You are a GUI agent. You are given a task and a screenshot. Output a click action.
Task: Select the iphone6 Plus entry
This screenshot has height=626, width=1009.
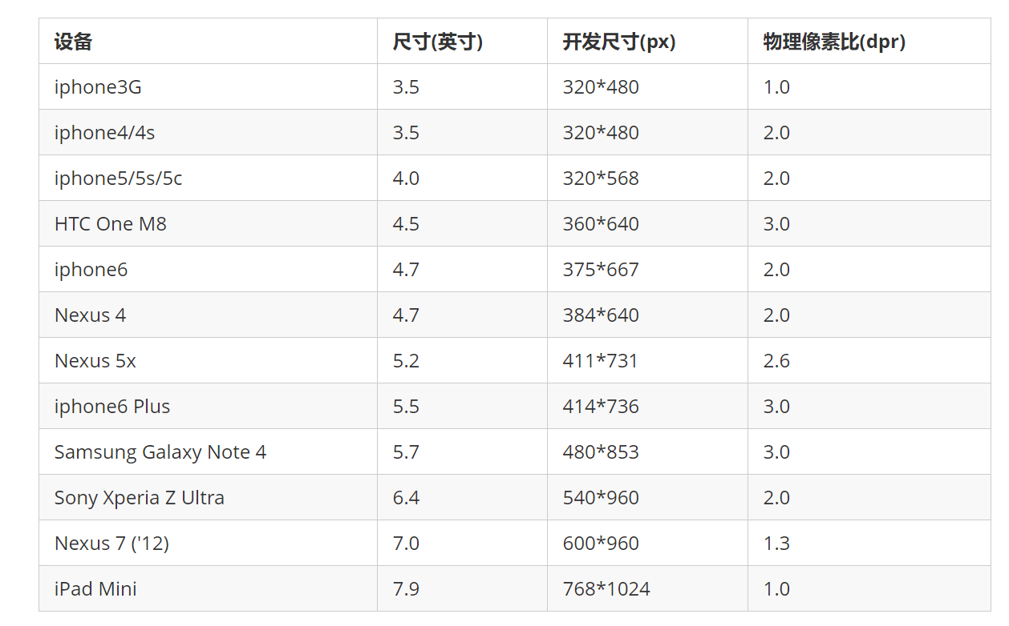click(x=111, y=405)
